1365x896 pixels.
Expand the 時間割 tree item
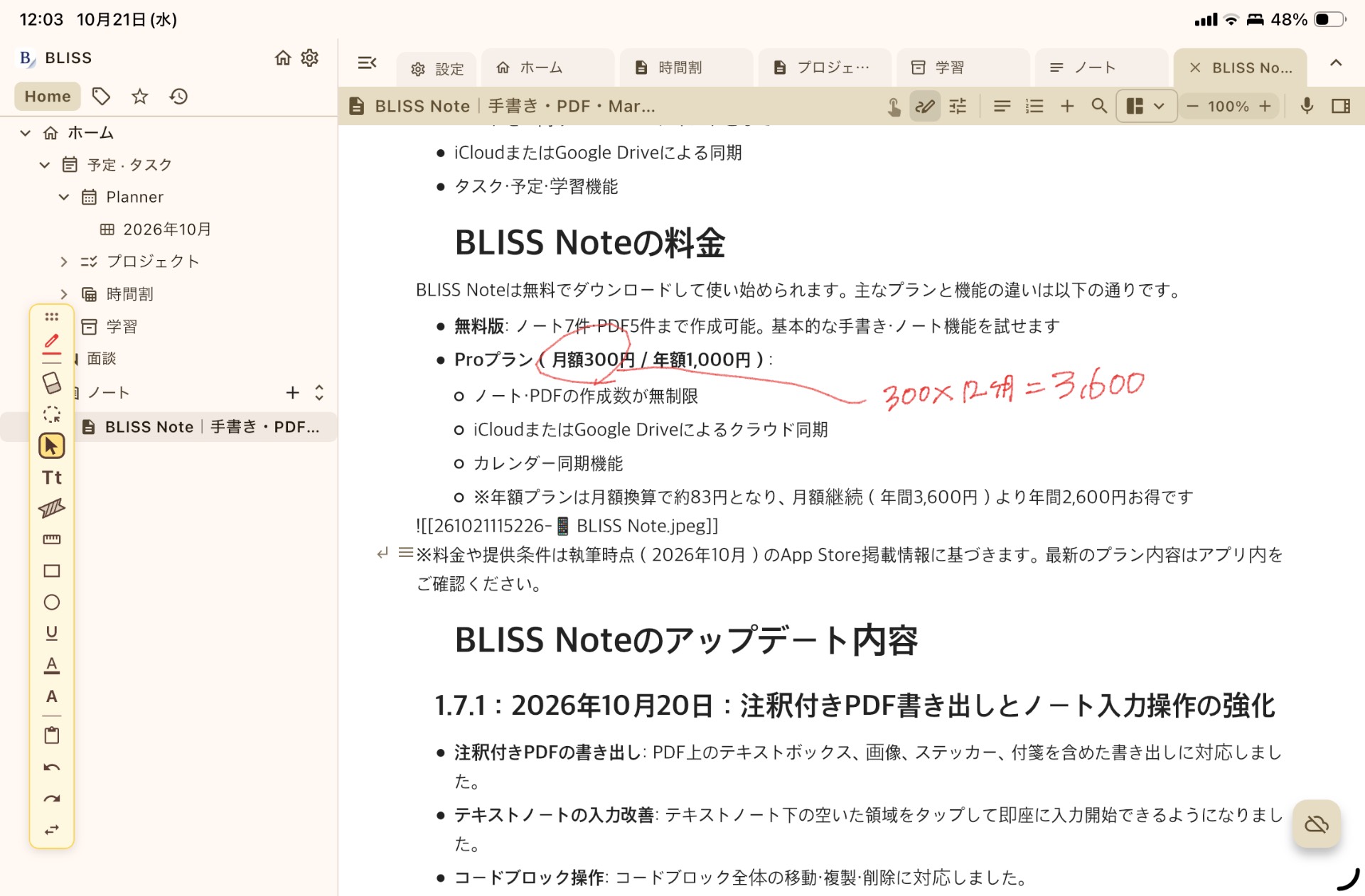[63, 293]
